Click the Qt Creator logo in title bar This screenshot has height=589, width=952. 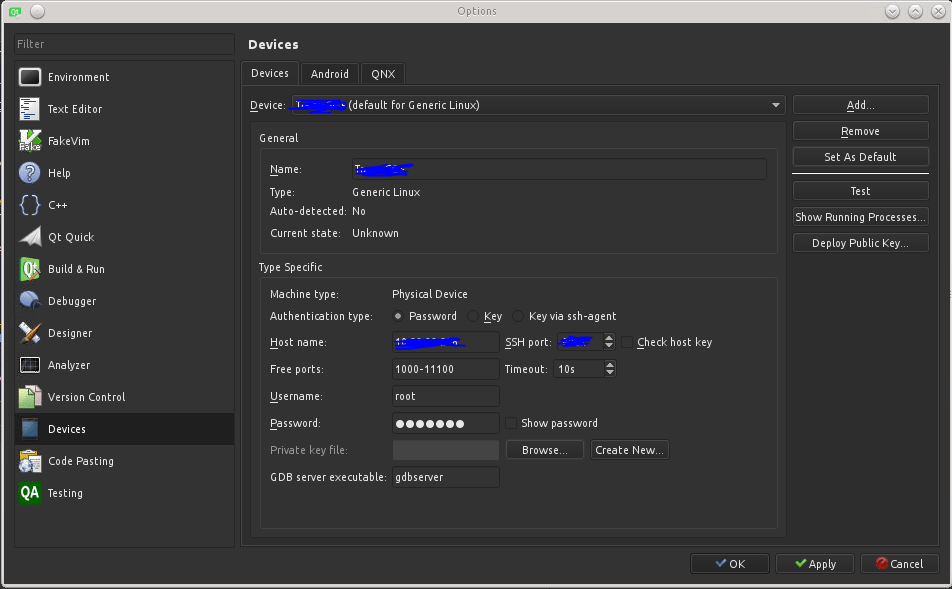(15, 12)
